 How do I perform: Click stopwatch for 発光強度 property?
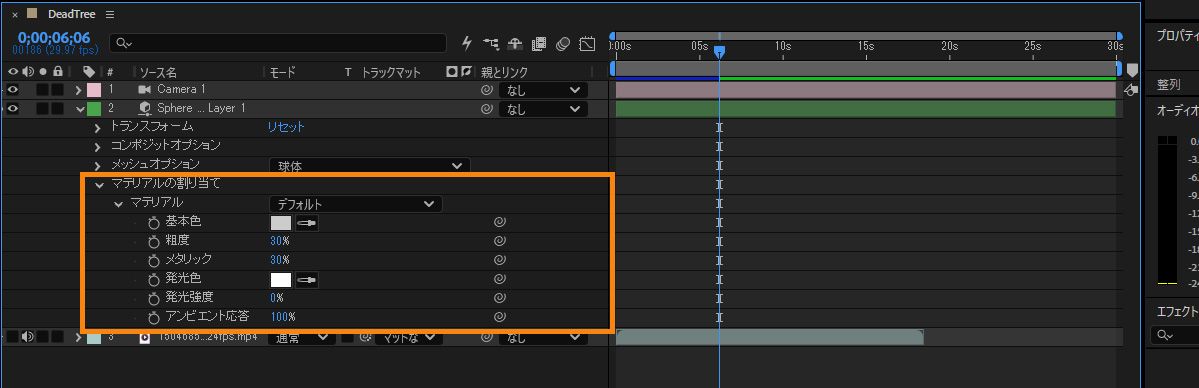click(x=154, y=298)
